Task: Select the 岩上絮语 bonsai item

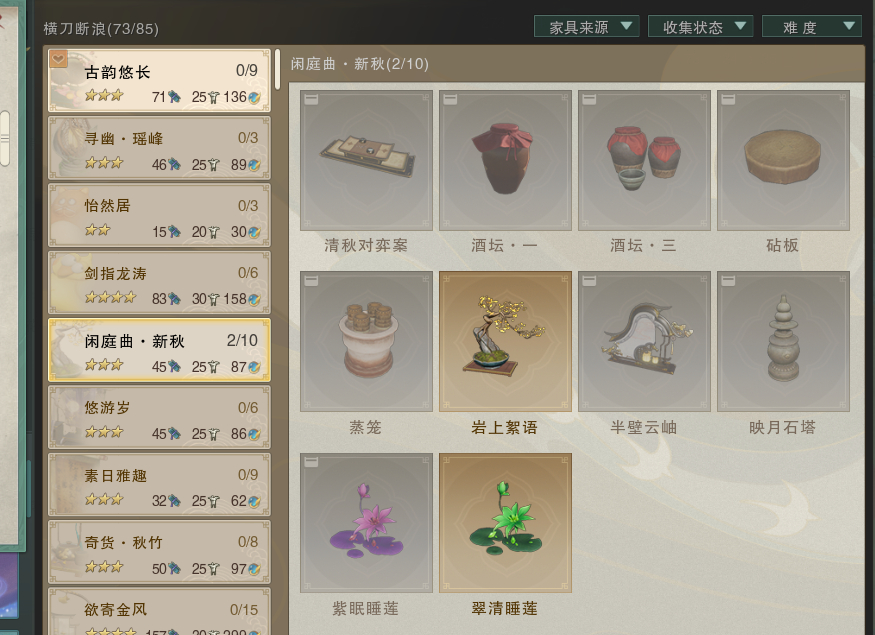Action: (505, 341)
